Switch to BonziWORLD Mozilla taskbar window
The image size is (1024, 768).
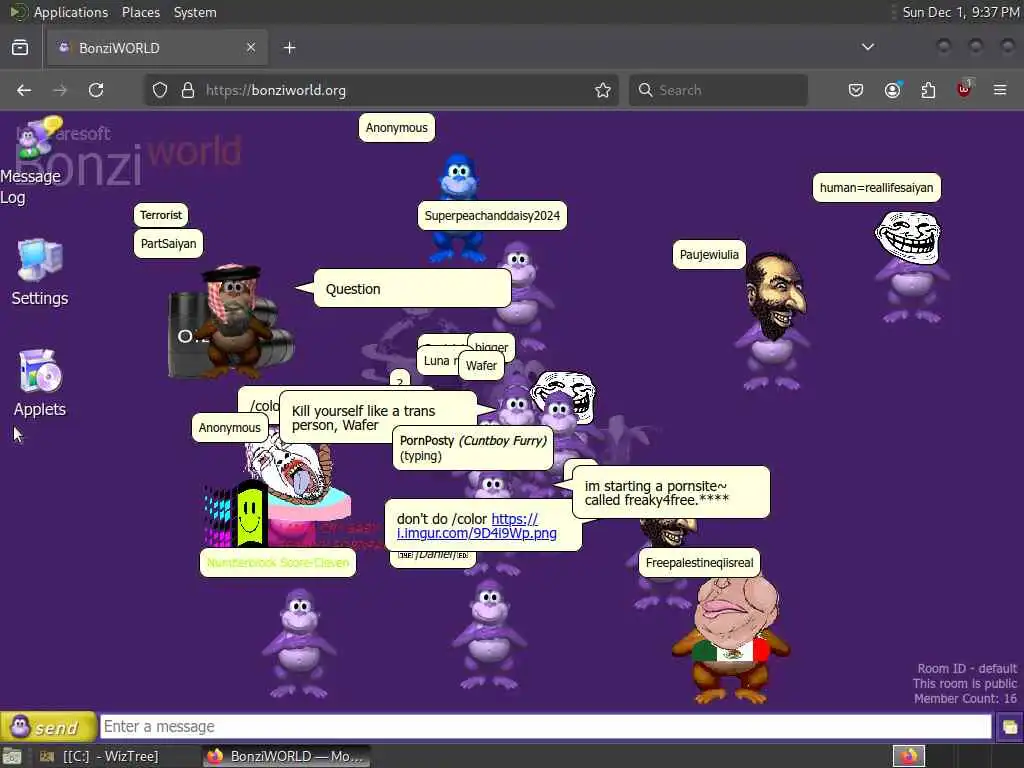286,756
